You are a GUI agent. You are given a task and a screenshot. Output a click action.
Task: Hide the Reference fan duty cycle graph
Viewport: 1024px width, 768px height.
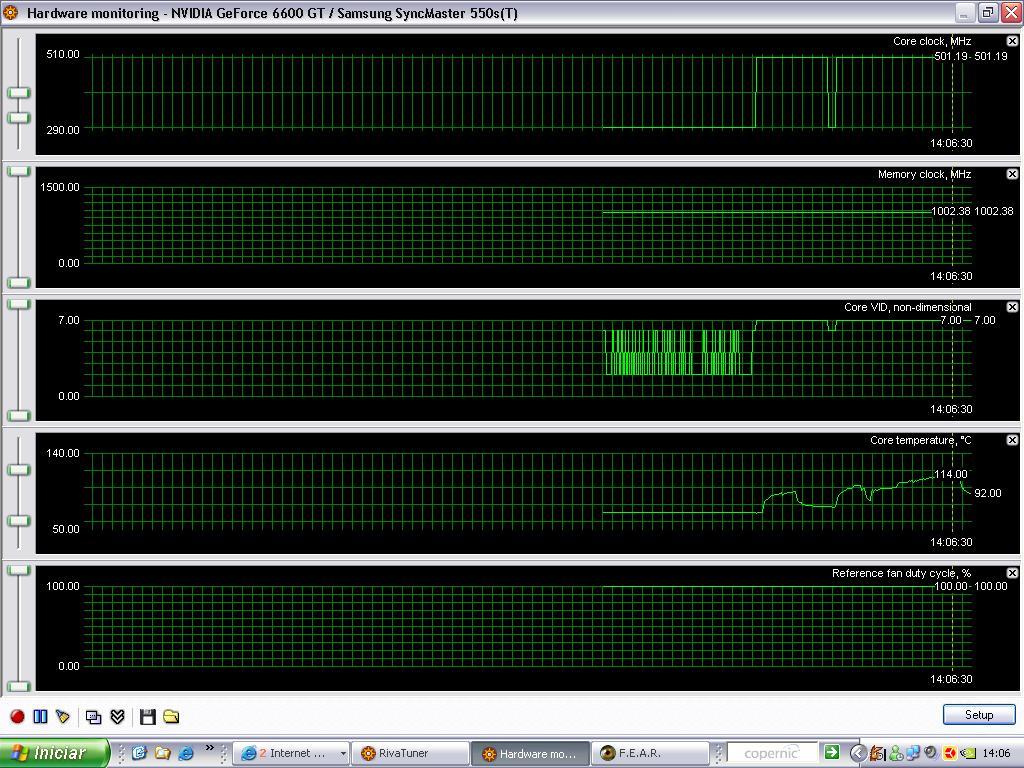click(1012, 573)
